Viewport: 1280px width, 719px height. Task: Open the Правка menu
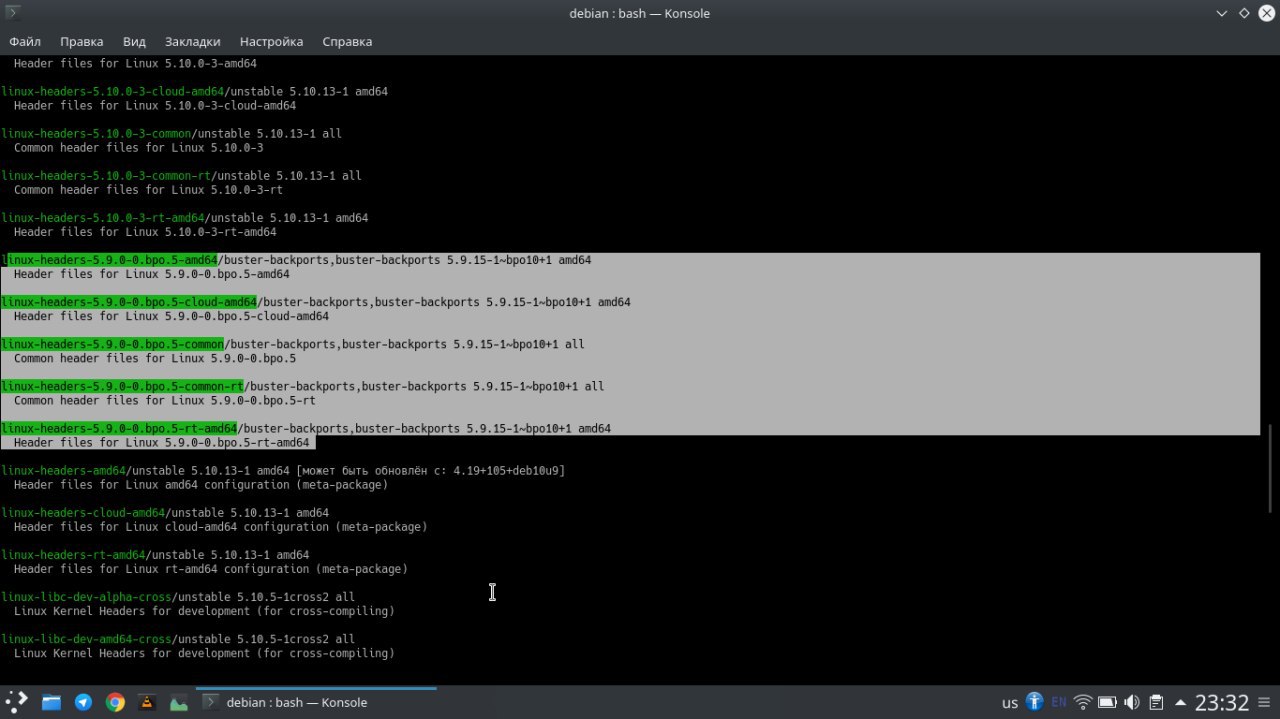[81, 41]
